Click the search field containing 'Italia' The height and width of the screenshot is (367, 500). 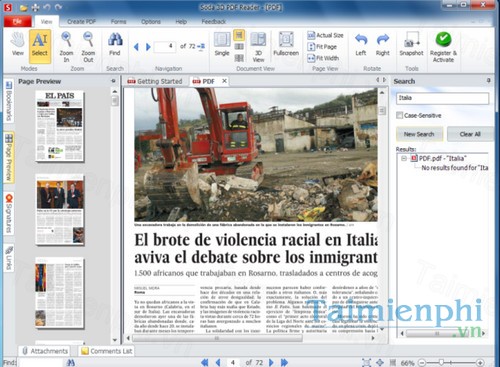tap(443, 98)
